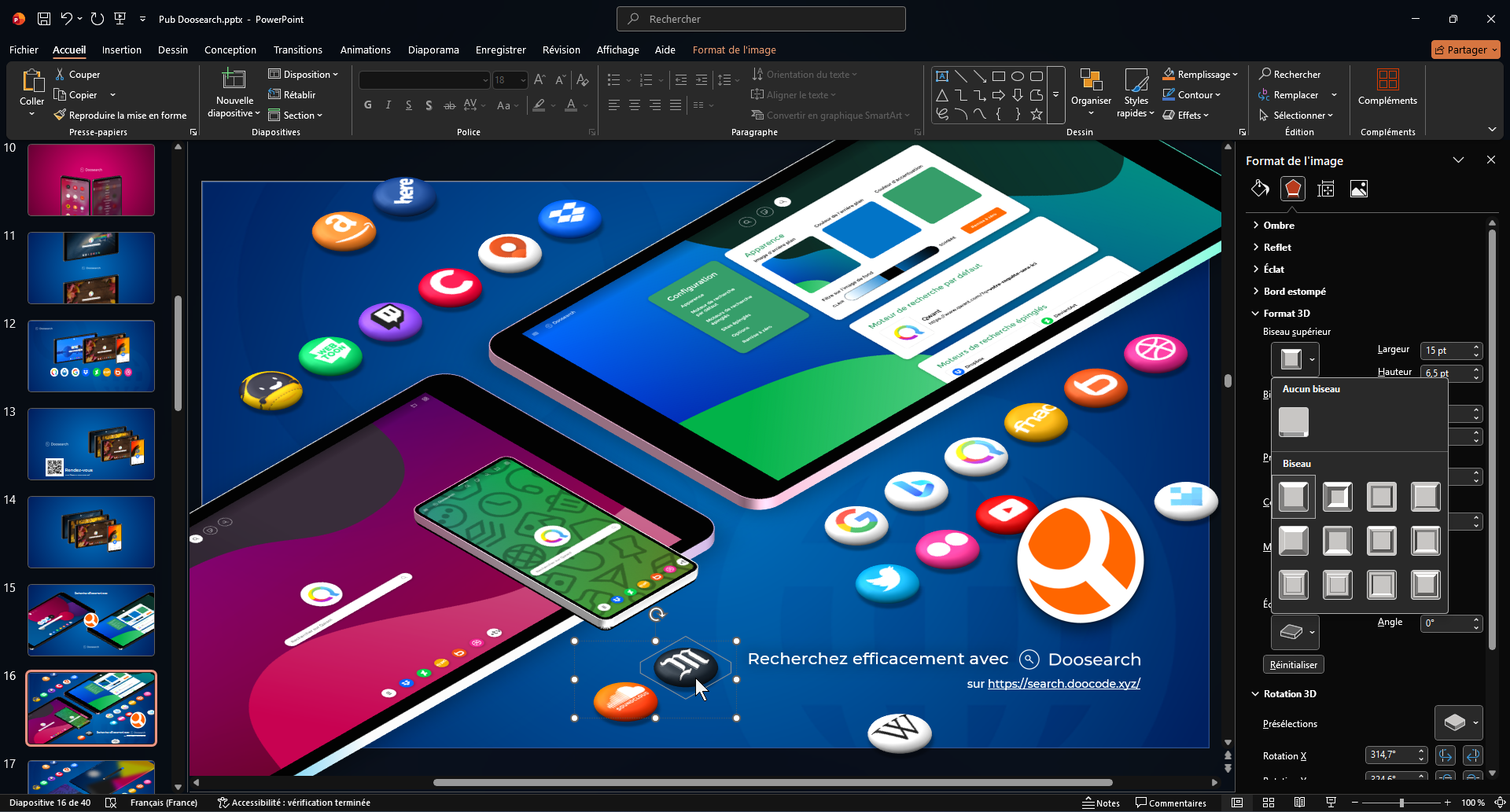Click the Réinitialiser button

tap(1293, 665)
